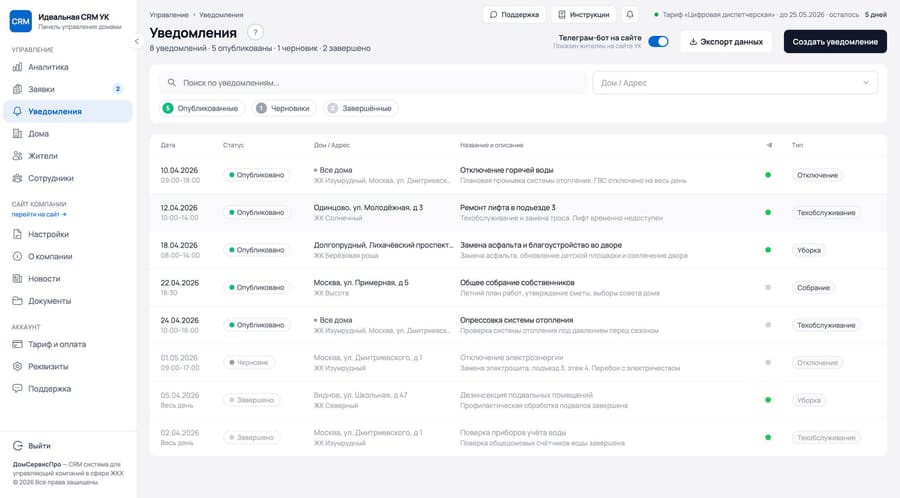Open 'Опрессовка системы отопления' notification
The image size is (900, 498).
click(x=518, y=325)
